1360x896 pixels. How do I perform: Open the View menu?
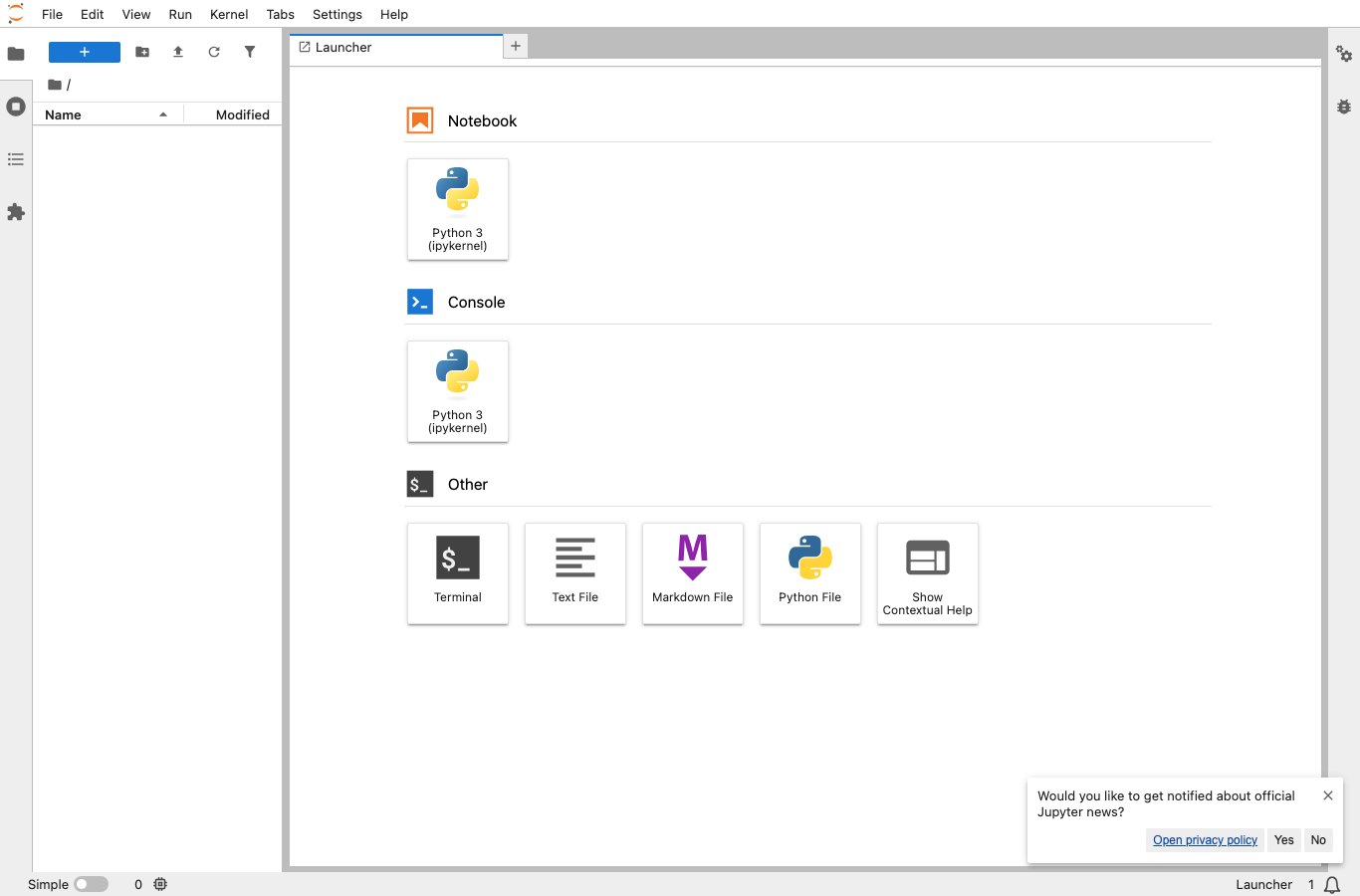136,14
